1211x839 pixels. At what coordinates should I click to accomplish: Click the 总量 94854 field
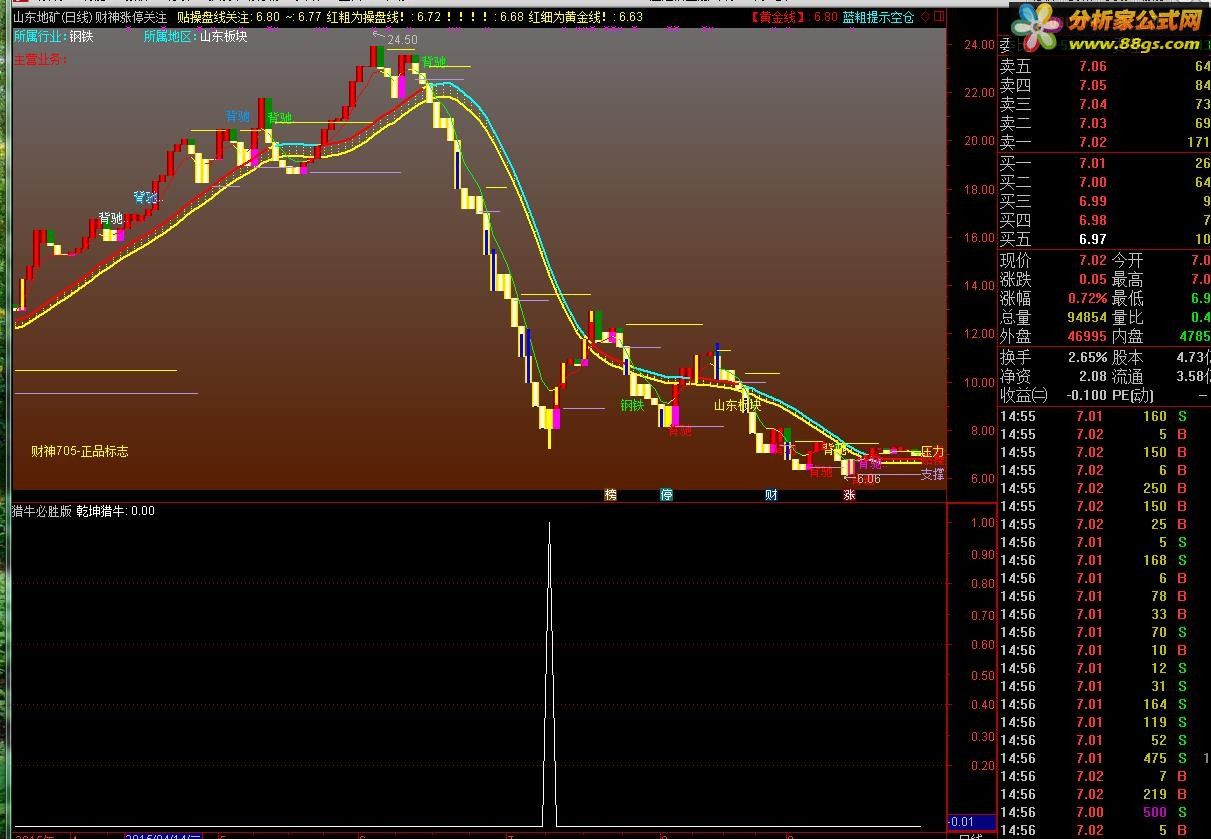(1053, 317)
